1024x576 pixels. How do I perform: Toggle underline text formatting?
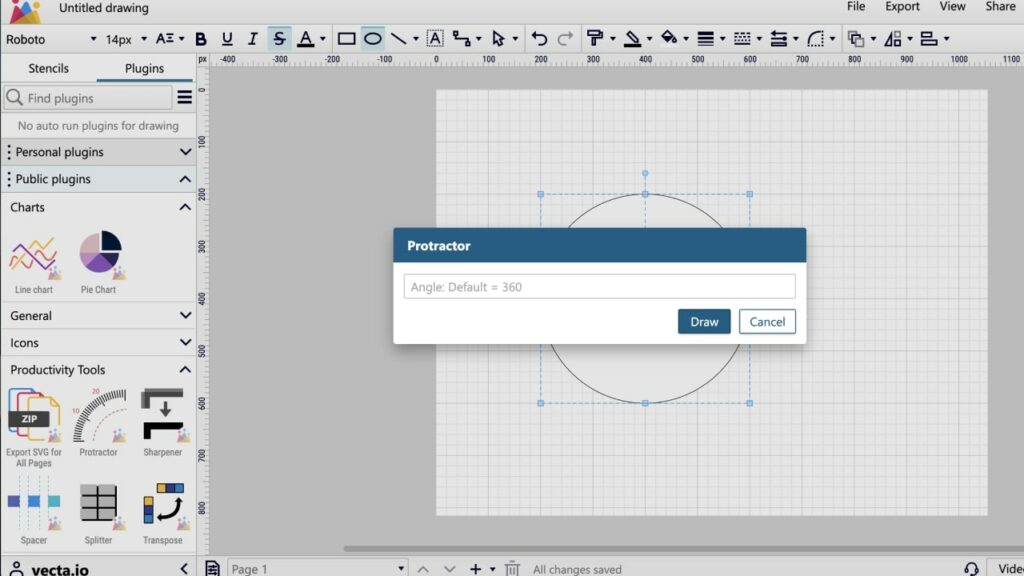[x=226, y=38]
